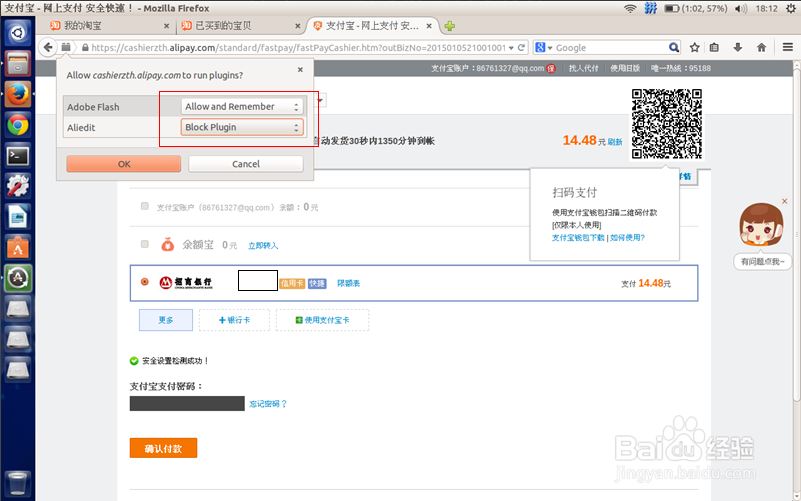Cancel the plugin permission dialog
801x501 pixels.
(x=246, y=164)
